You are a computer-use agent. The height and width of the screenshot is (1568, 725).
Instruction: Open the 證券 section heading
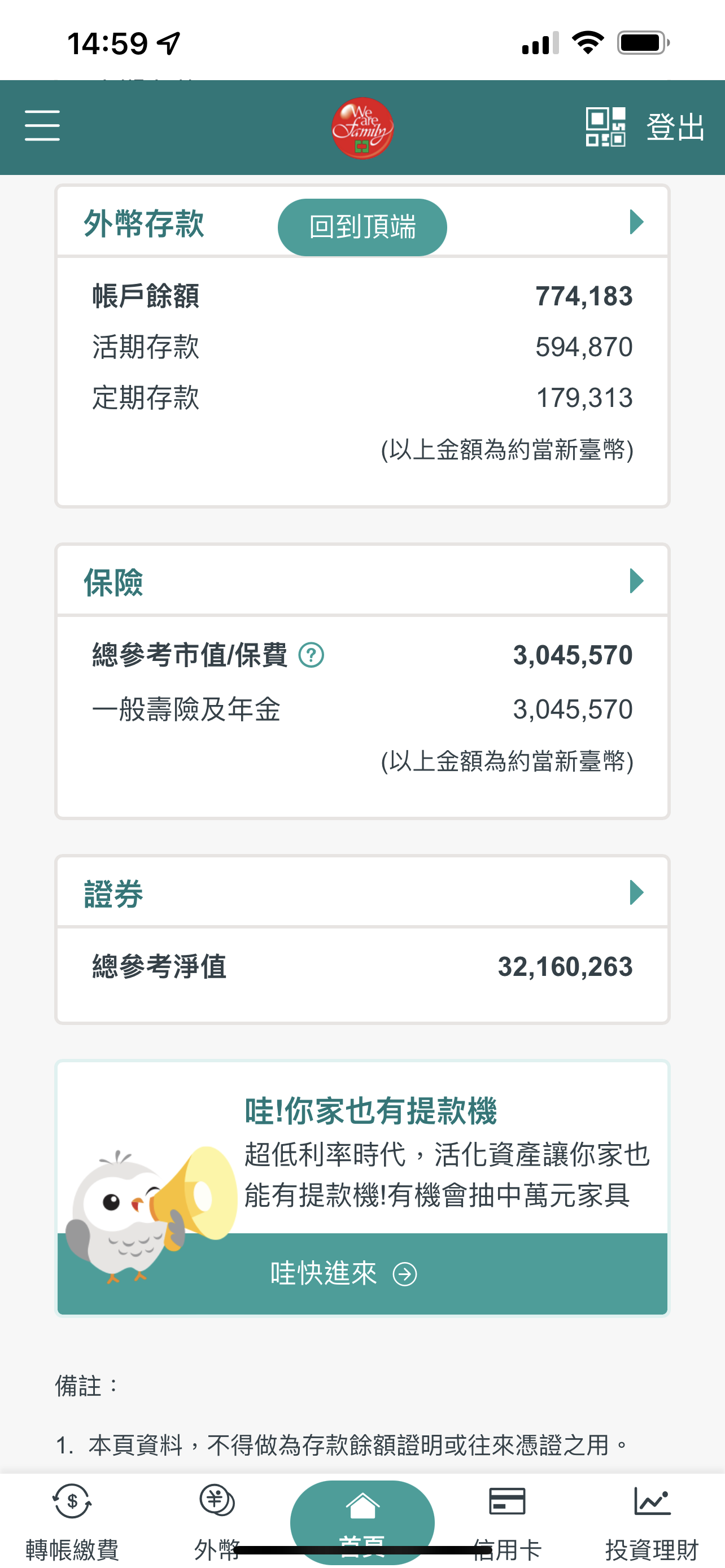click(113, 894)
